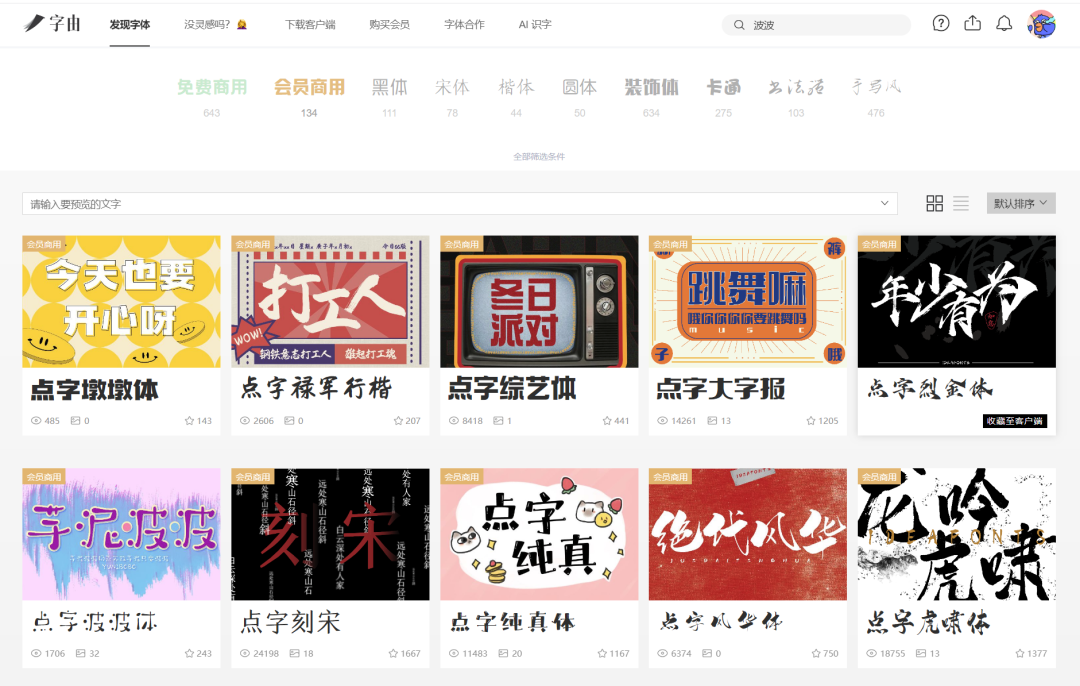Expand the preview text dropdown arrow

click(884, 204)
